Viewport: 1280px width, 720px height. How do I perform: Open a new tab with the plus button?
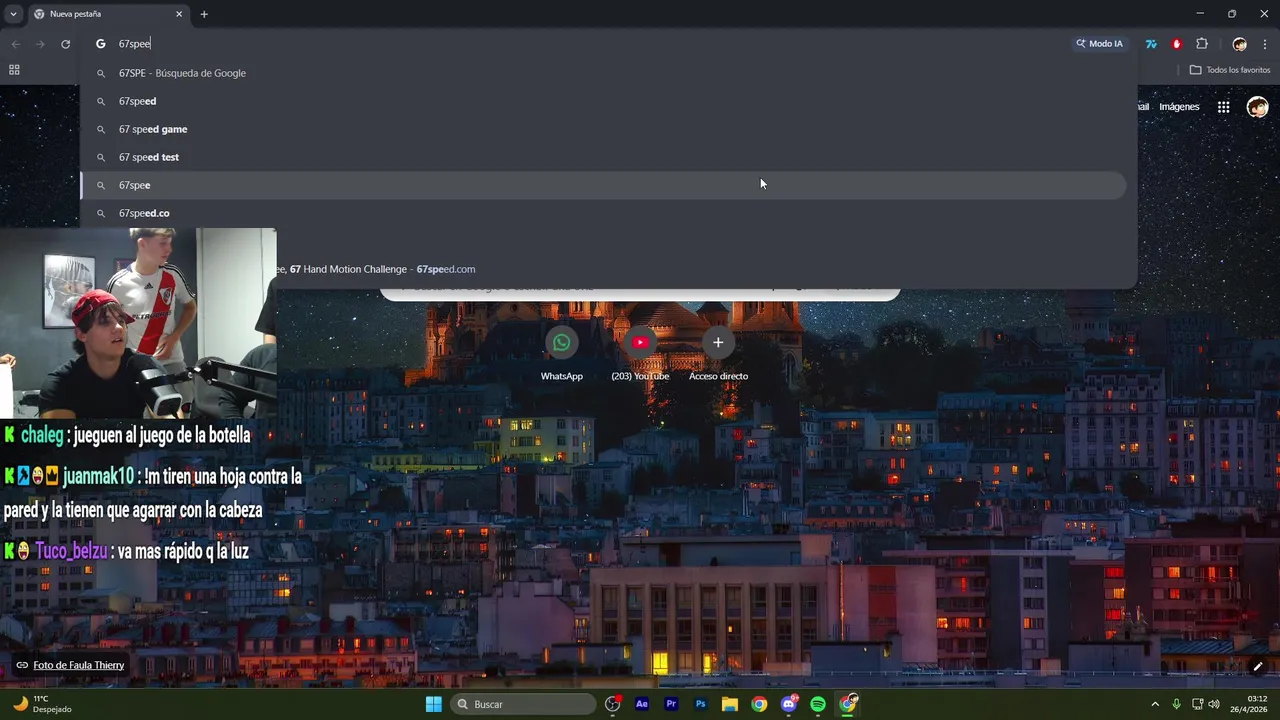pos(204,14)
